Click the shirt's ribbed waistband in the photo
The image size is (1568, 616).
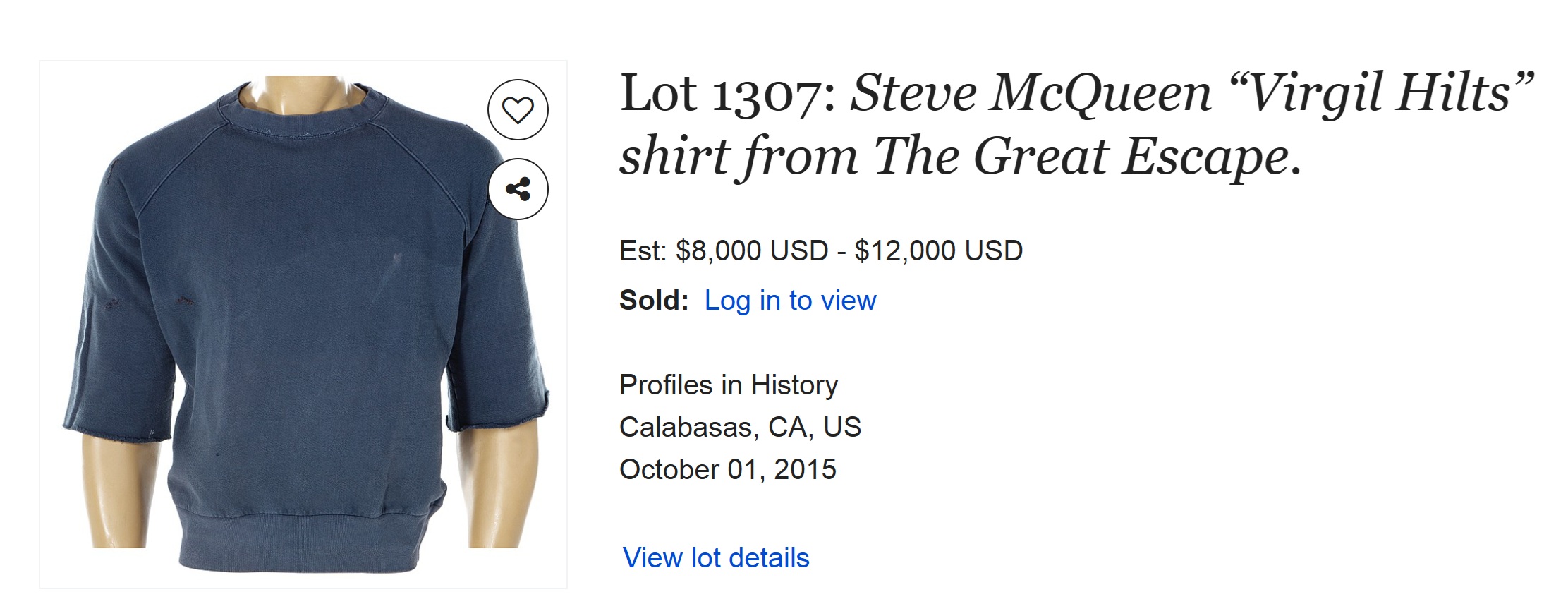(x=303, y=542)
